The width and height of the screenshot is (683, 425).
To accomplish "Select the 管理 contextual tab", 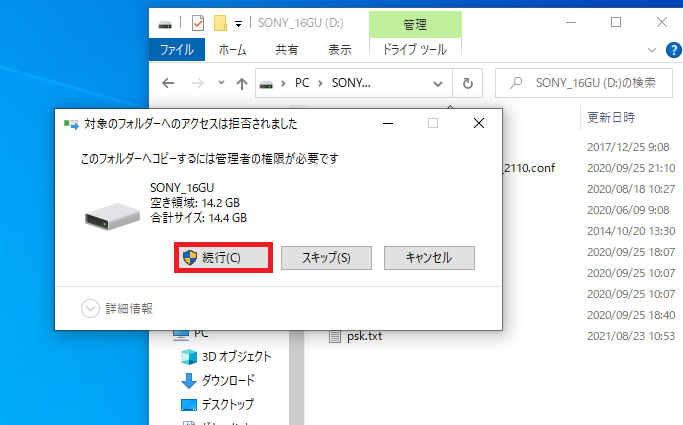I will [x=415, y=25].
